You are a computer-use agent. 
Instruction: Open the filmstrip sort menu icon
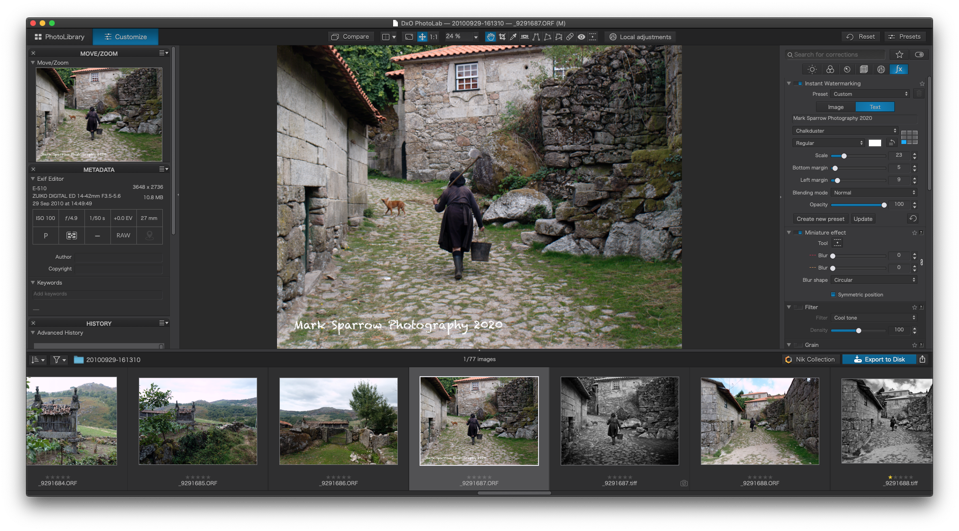point(38,360)
